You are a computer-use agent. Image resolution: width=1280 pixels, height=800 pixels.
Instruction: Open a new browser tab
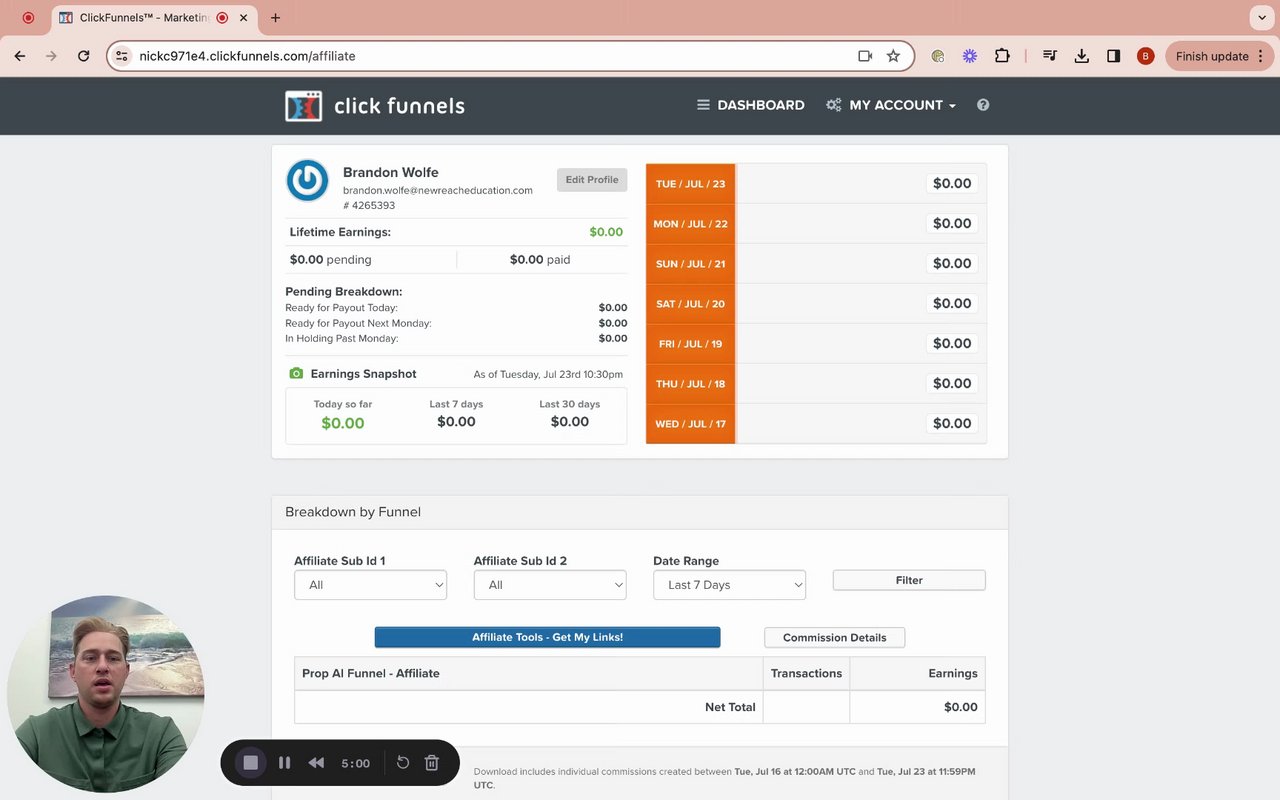coord(275,17)
